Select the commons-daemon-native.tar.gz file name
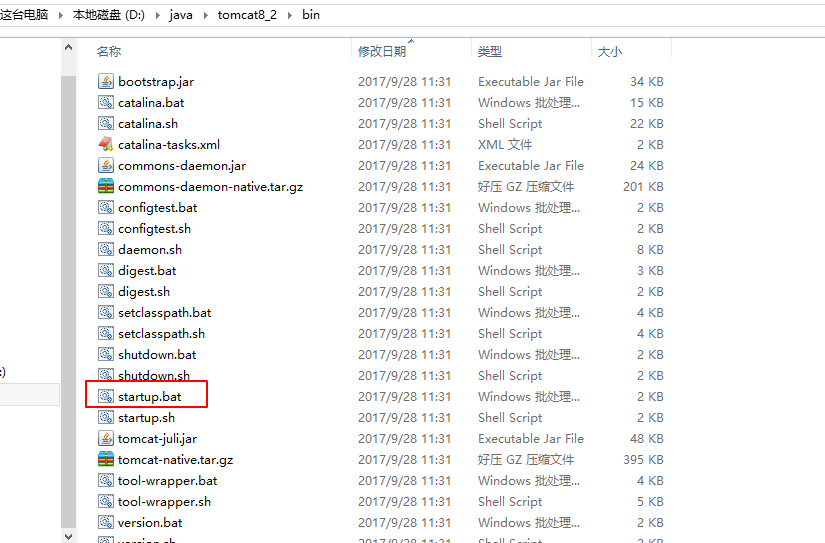Screen dimensions: 825x543 click(x=210, y=187)
